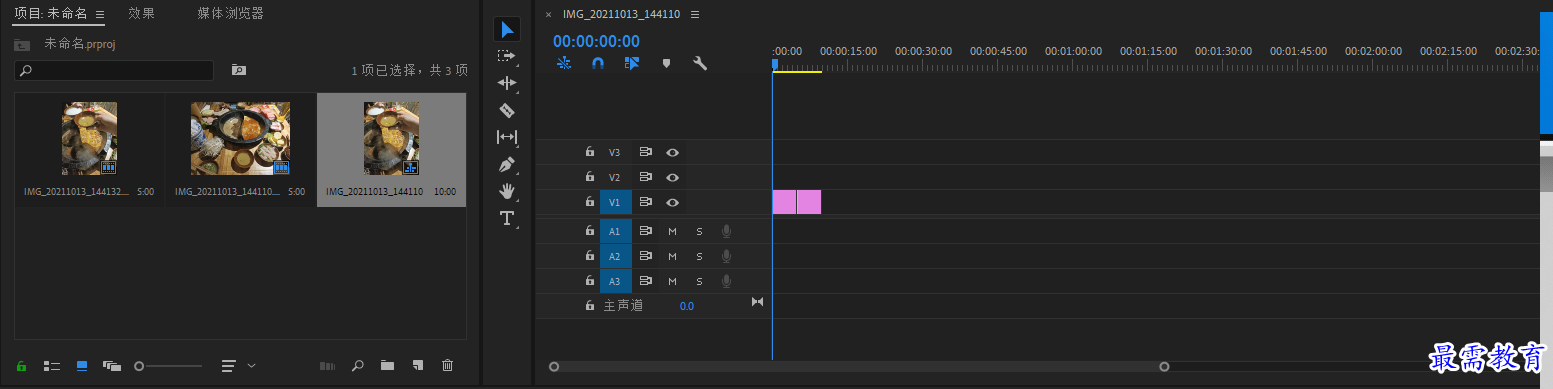This screenshot has height=389, width=1553.
Task: Select the Track Select Forward tool
Action: [x=506, y=56]
